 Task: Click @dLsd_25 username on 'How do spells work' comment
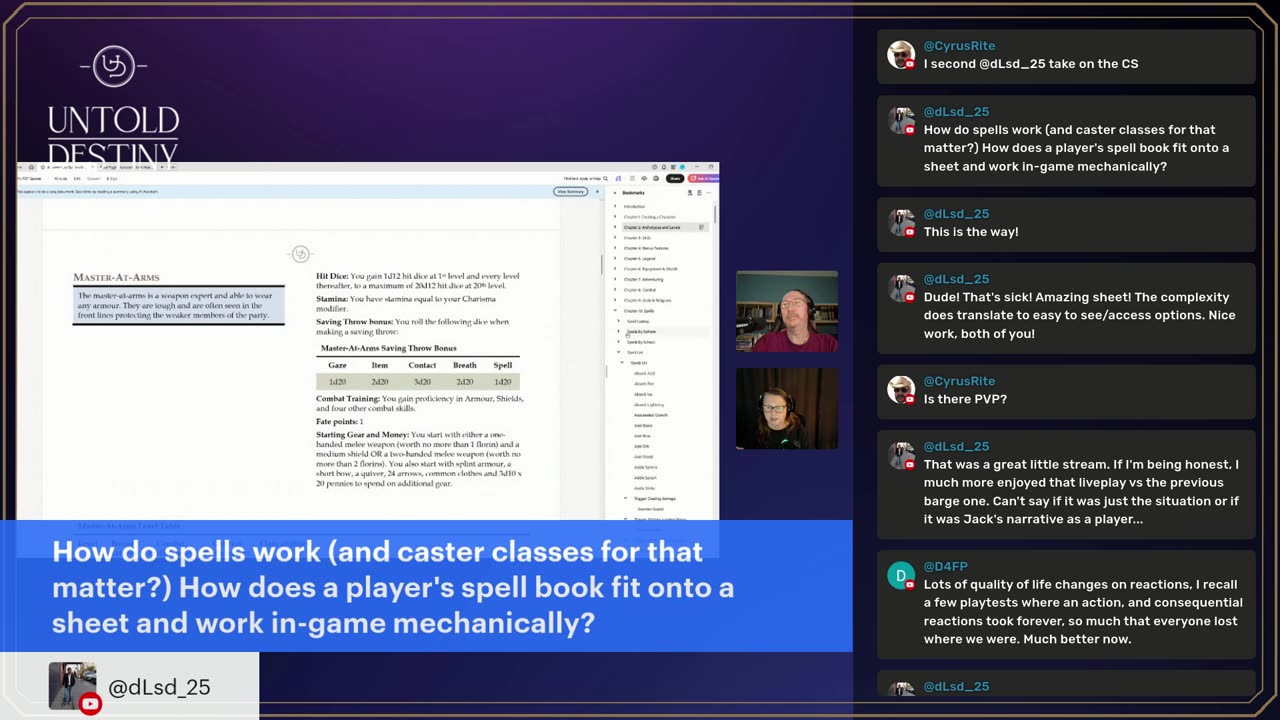[x=956, y=112]
